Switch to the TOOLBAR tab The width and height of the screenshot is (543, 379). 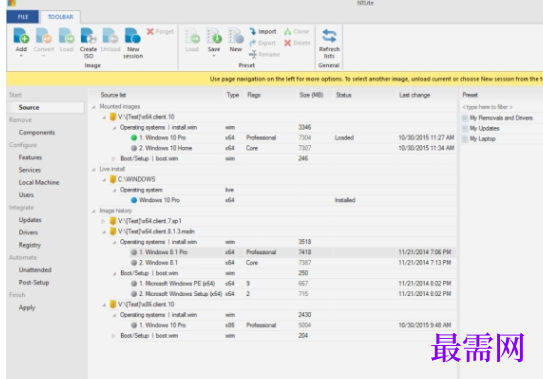point(61,17)
